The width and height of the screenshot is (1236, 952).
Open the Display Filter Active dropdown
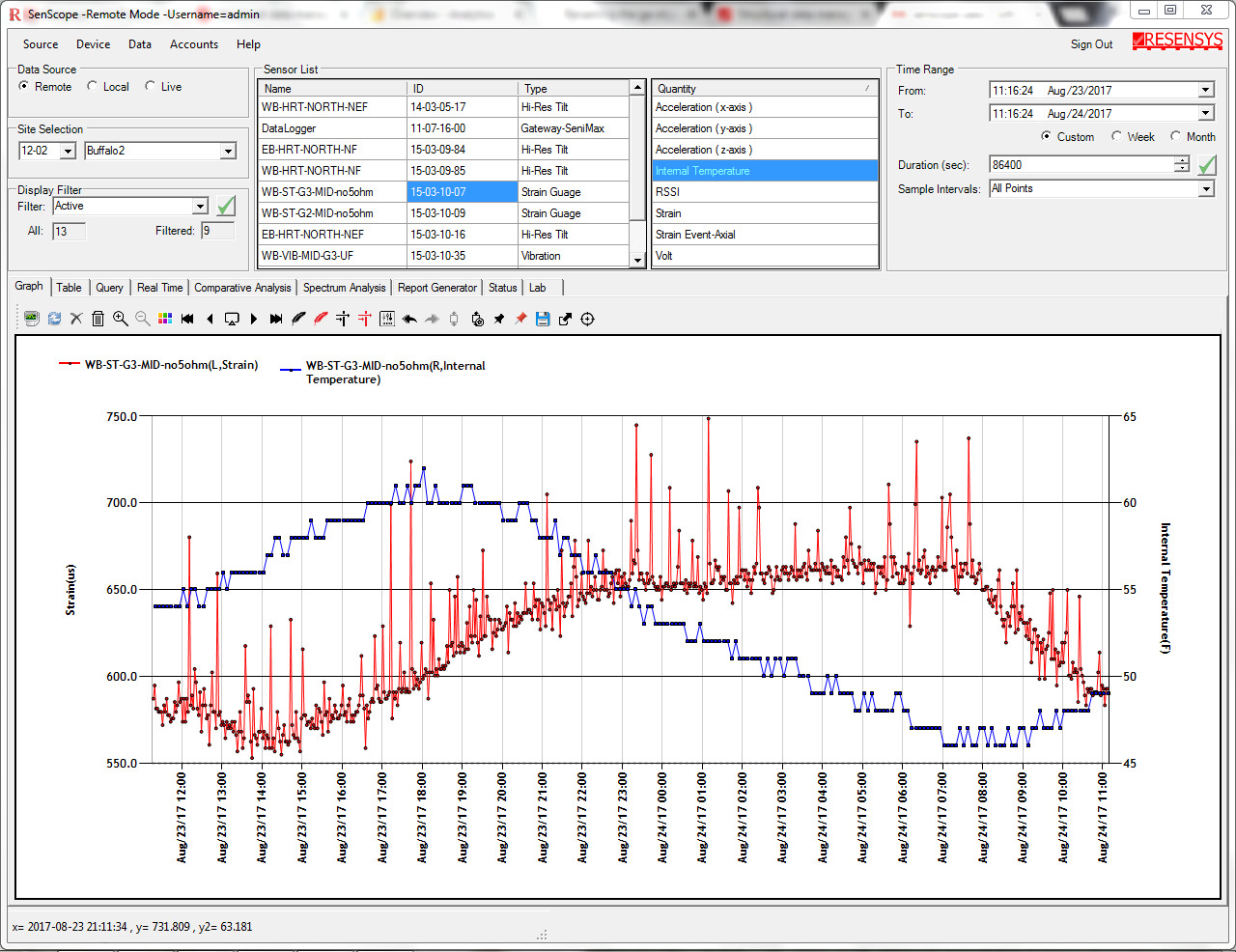[x=200, y=207]
